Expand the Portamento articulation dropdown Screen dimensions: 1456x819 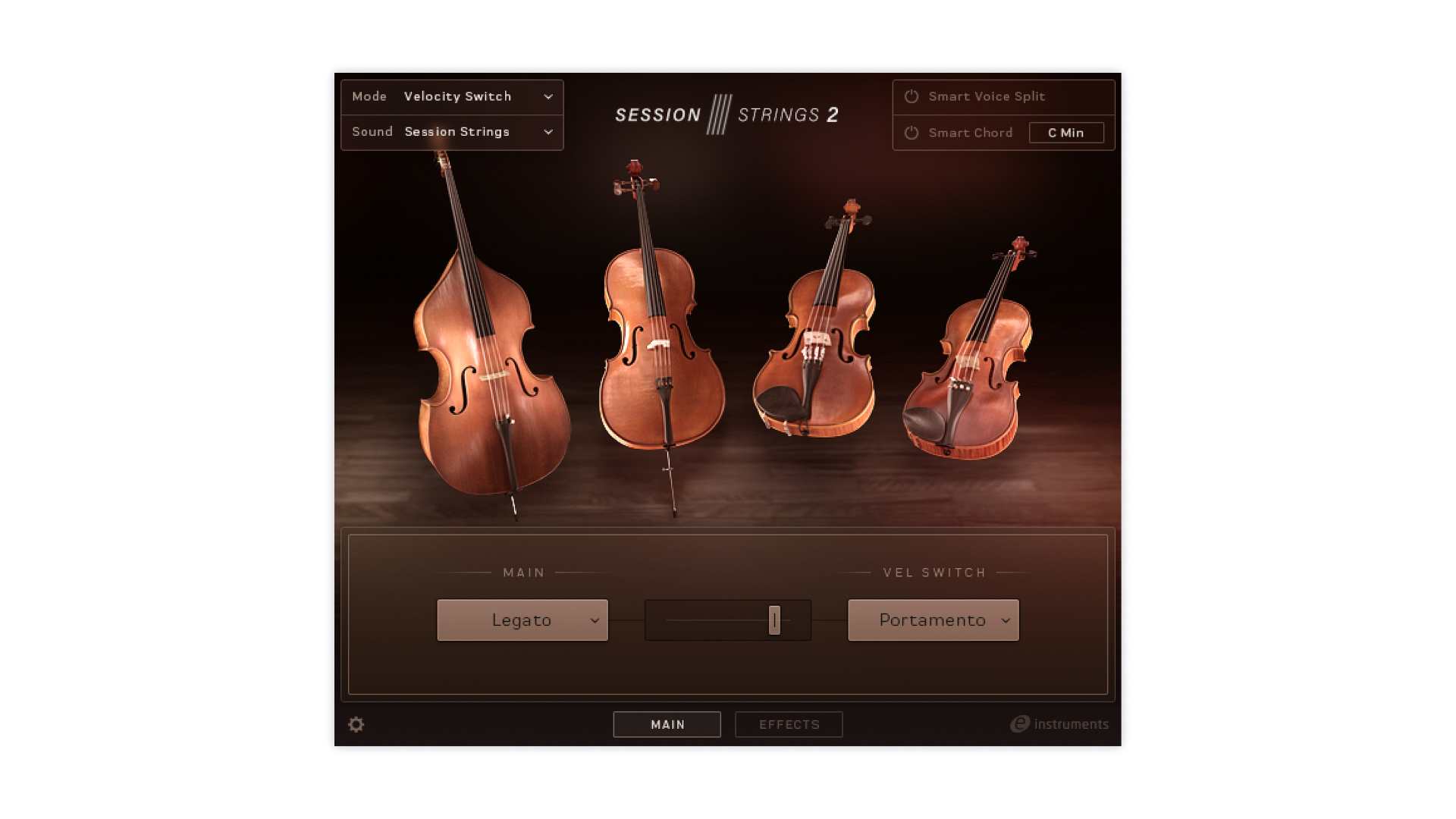[x=934, y=620]
